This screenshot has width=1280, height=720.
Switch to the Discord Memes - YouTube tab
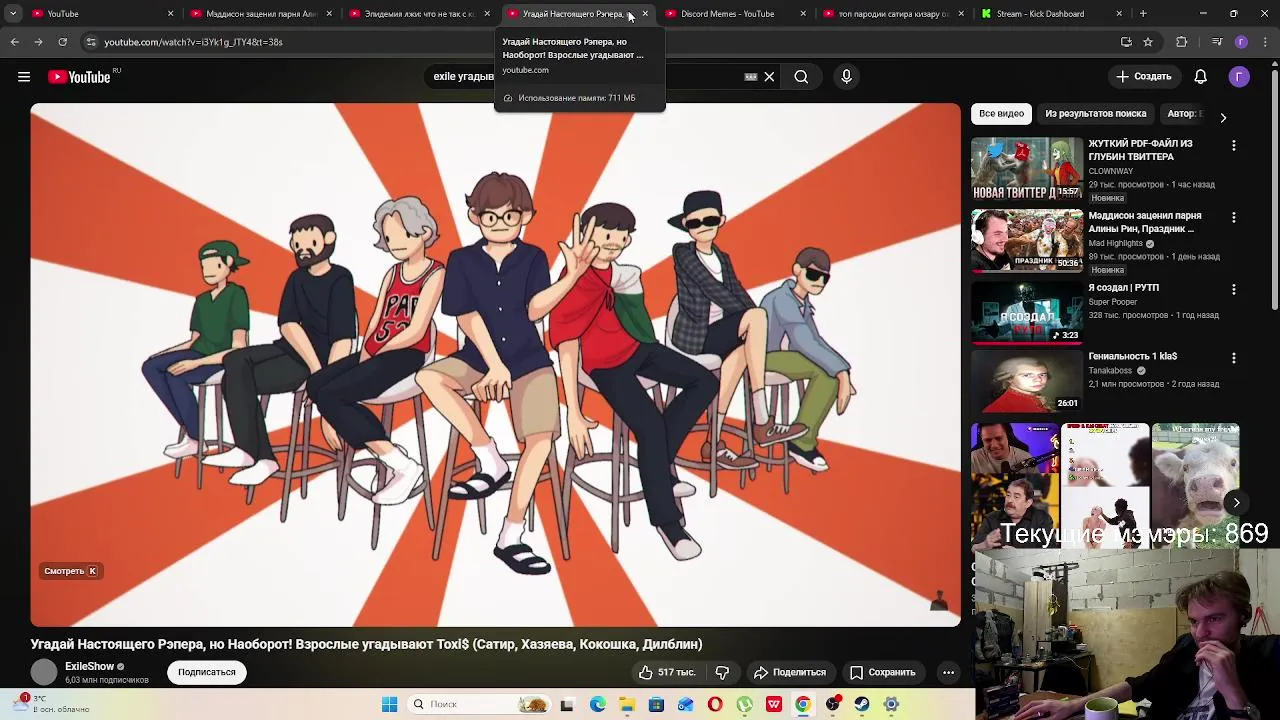(736, 14)
